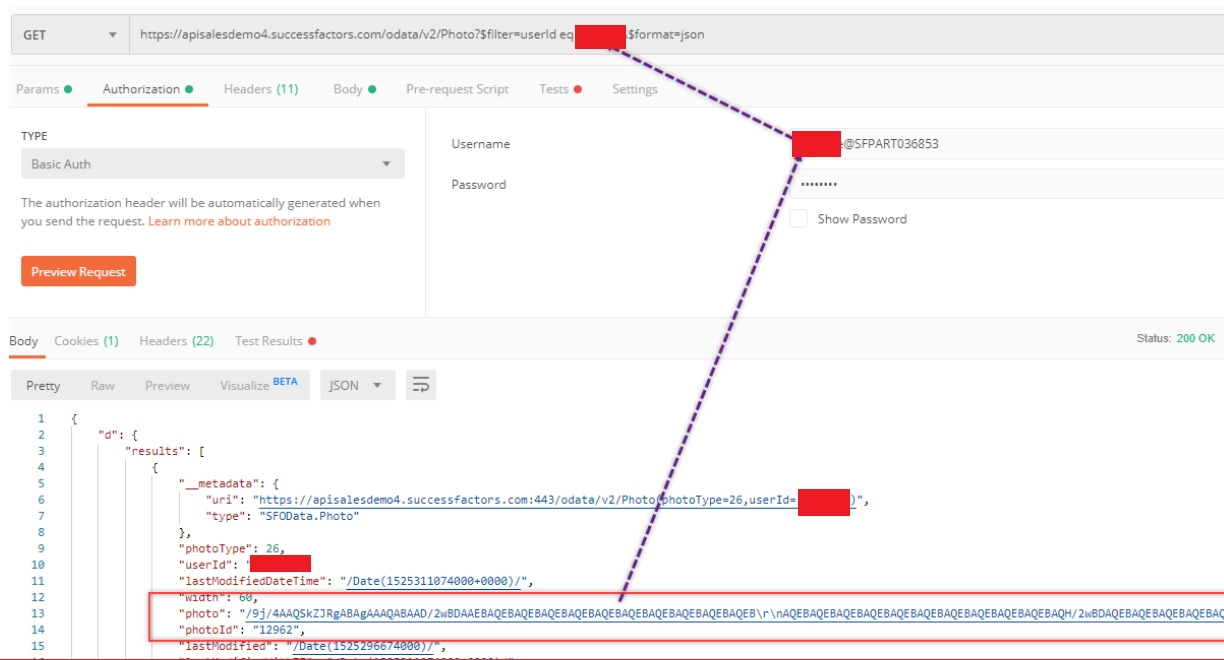1224x660 pixels.
Task: Switch to the Test Results tab
Action: click(x=275, y=341)
